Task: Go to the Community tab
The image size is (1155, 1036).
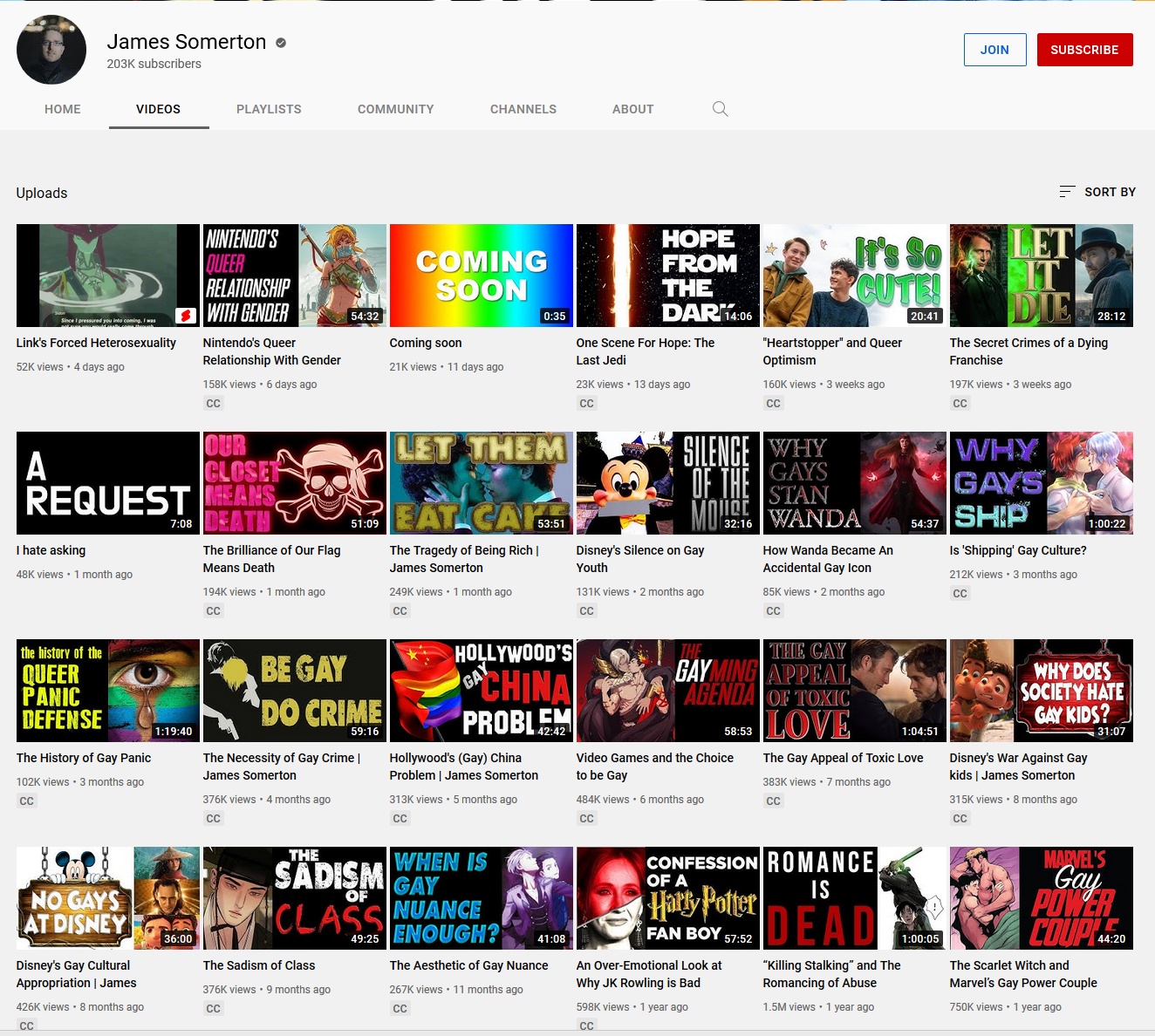Action: click(396, 109)
